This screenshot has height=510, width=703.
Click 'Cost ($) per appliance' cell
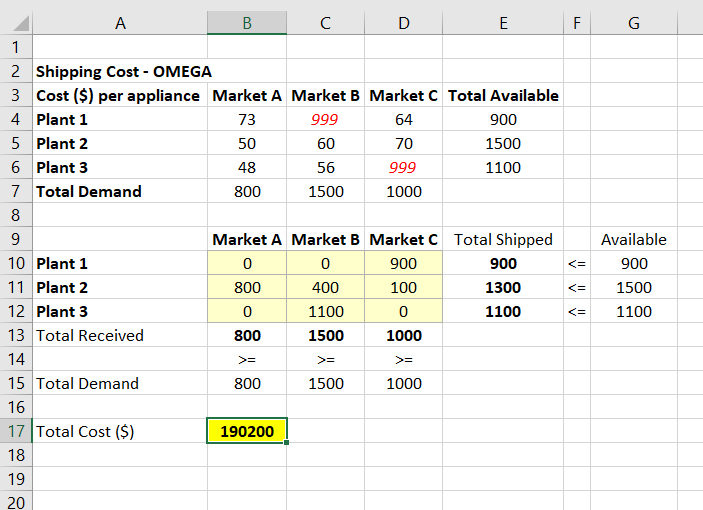pyautogui.click(x=118, y=95)
